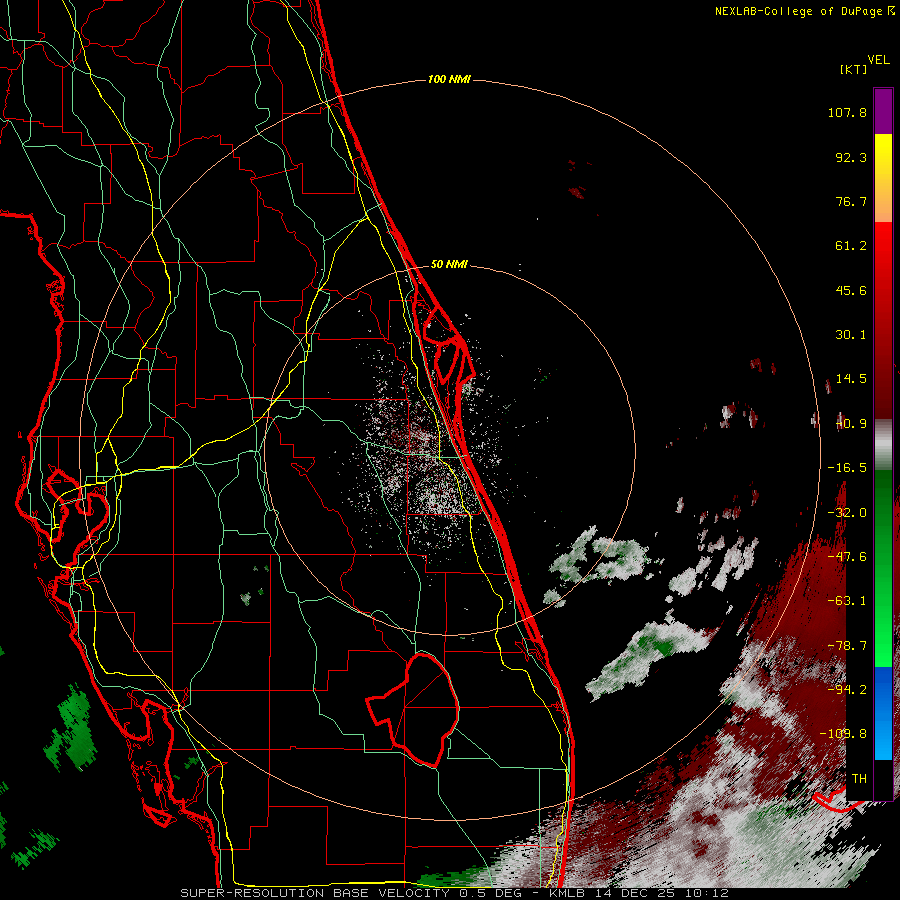
Task: Select the 107.8 velocity scale value
Action: [x=847, y=112]
